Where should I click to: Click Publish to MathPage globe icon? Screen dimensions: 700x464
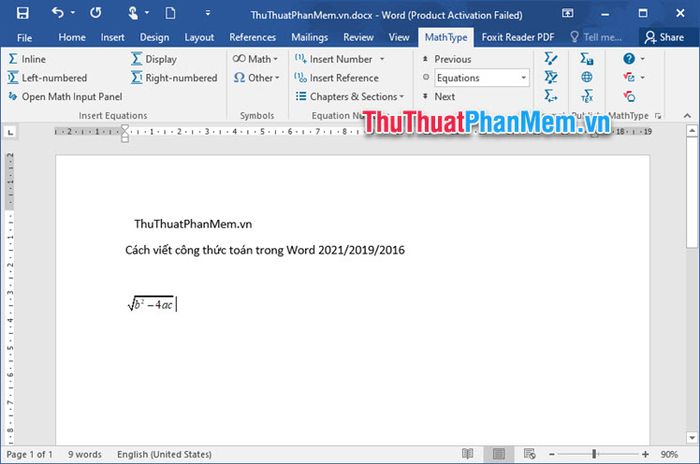587,77
